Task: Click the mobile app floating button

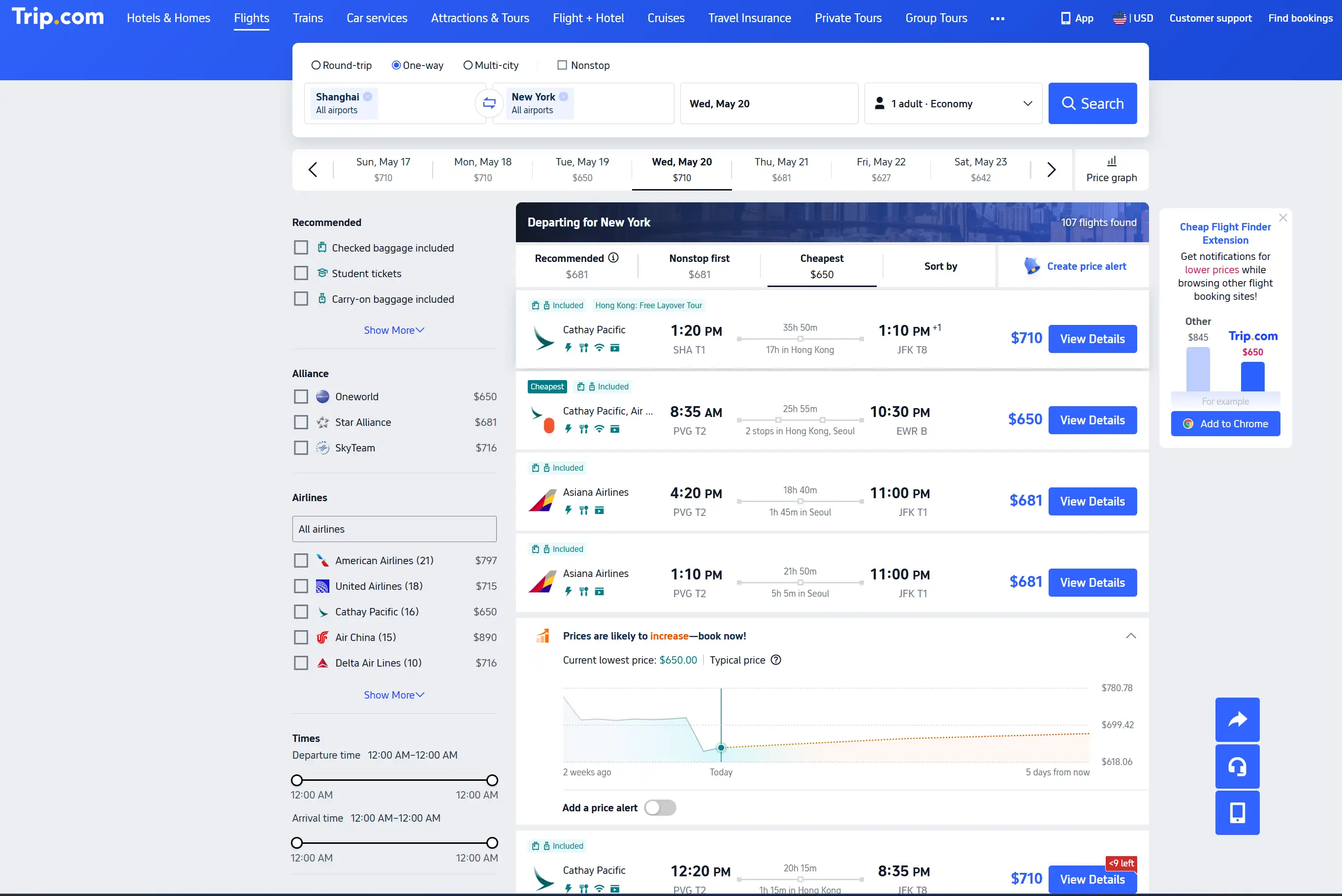Action: point(1237,813)
